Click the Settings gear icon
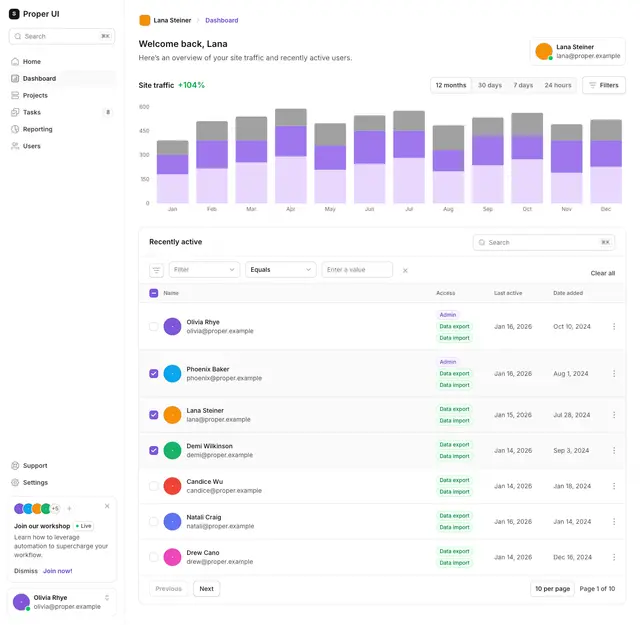The height and width of the screenshot is (625, 640). 15,483
